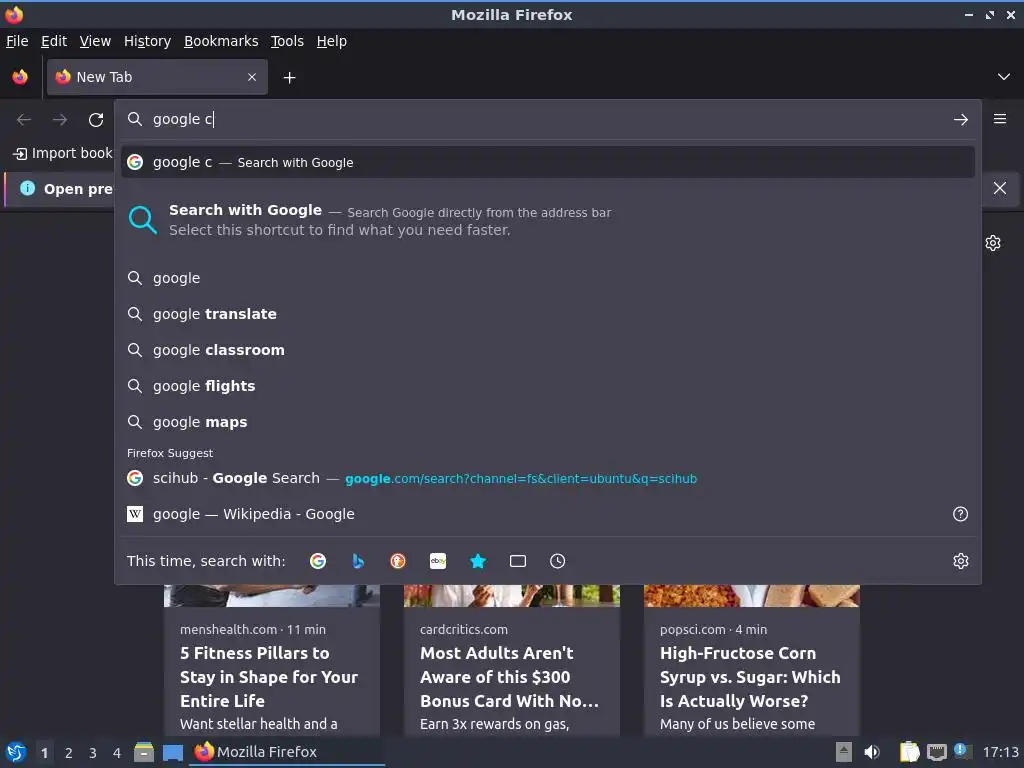Search open tabs using the tab icon
The width and height of the screenshot is (1024, 768).
tap(518, 561)
